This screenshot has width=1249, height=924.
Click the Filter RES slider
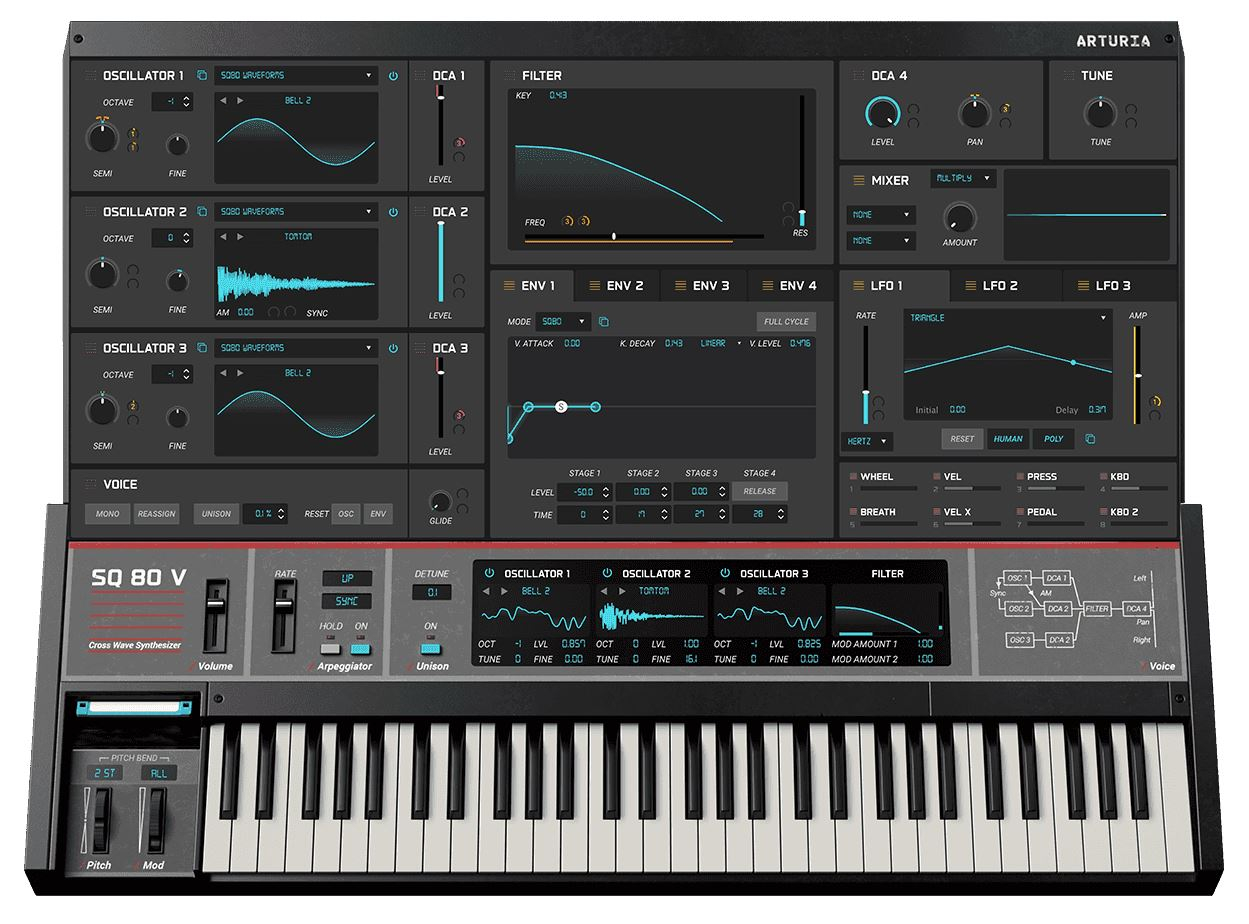click(801, 160)
